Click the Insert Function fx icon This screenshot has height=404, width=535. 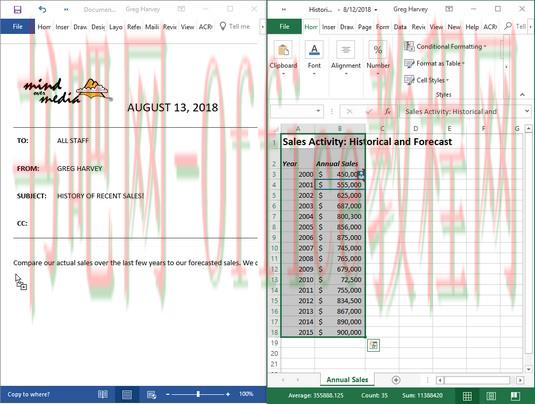pyautogui.click(x=388, y=111)
